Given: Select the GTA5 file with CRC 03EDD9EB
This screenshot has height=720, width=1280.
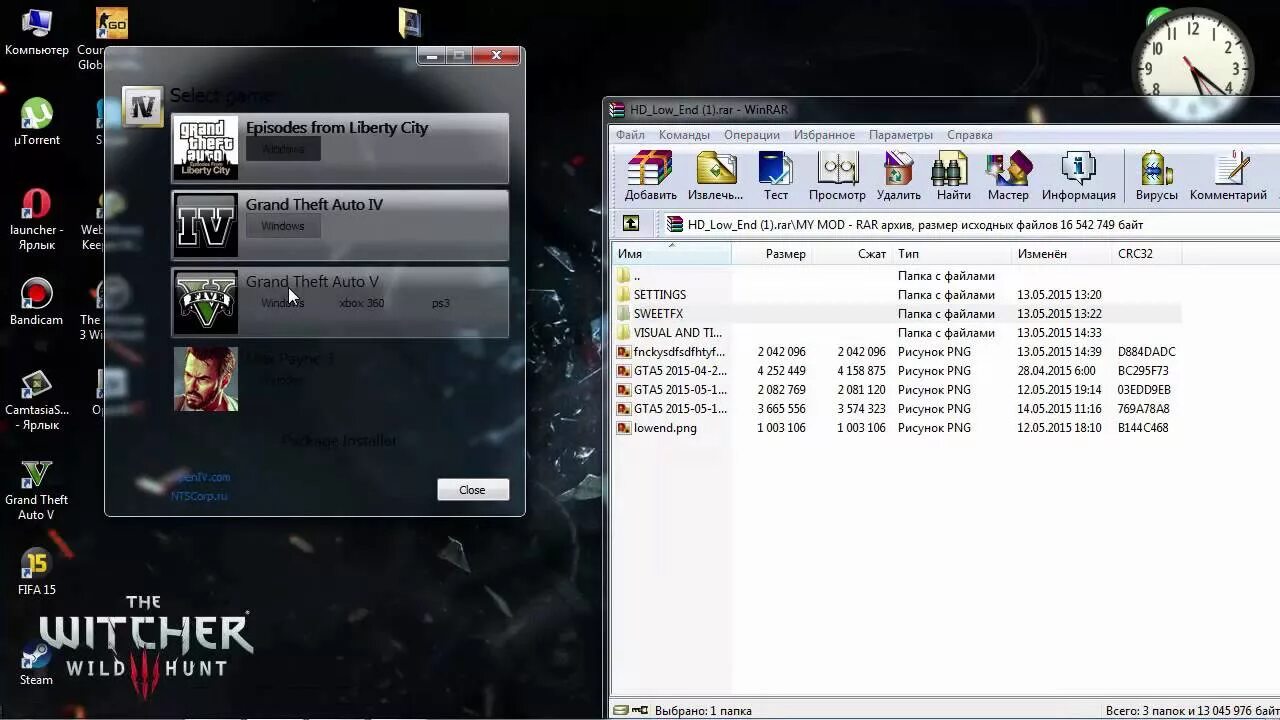Looking at the screenshot, I should pos(897,390).
